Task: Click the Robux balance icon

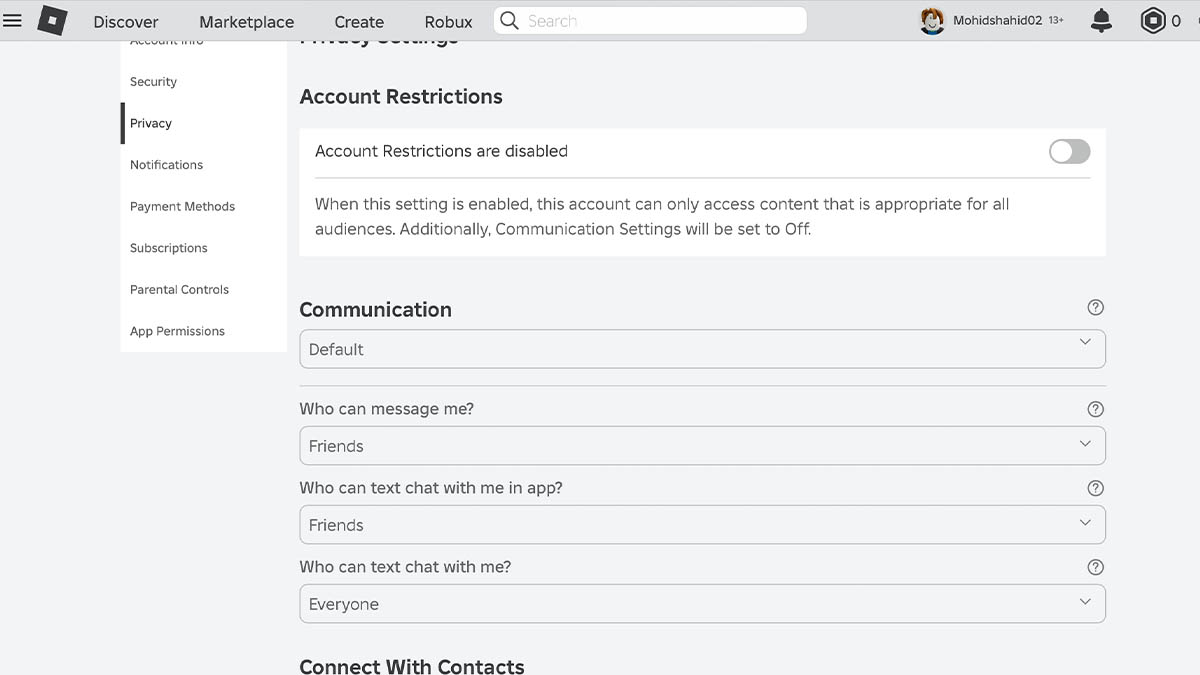Action: click(x=1153, y=21)
